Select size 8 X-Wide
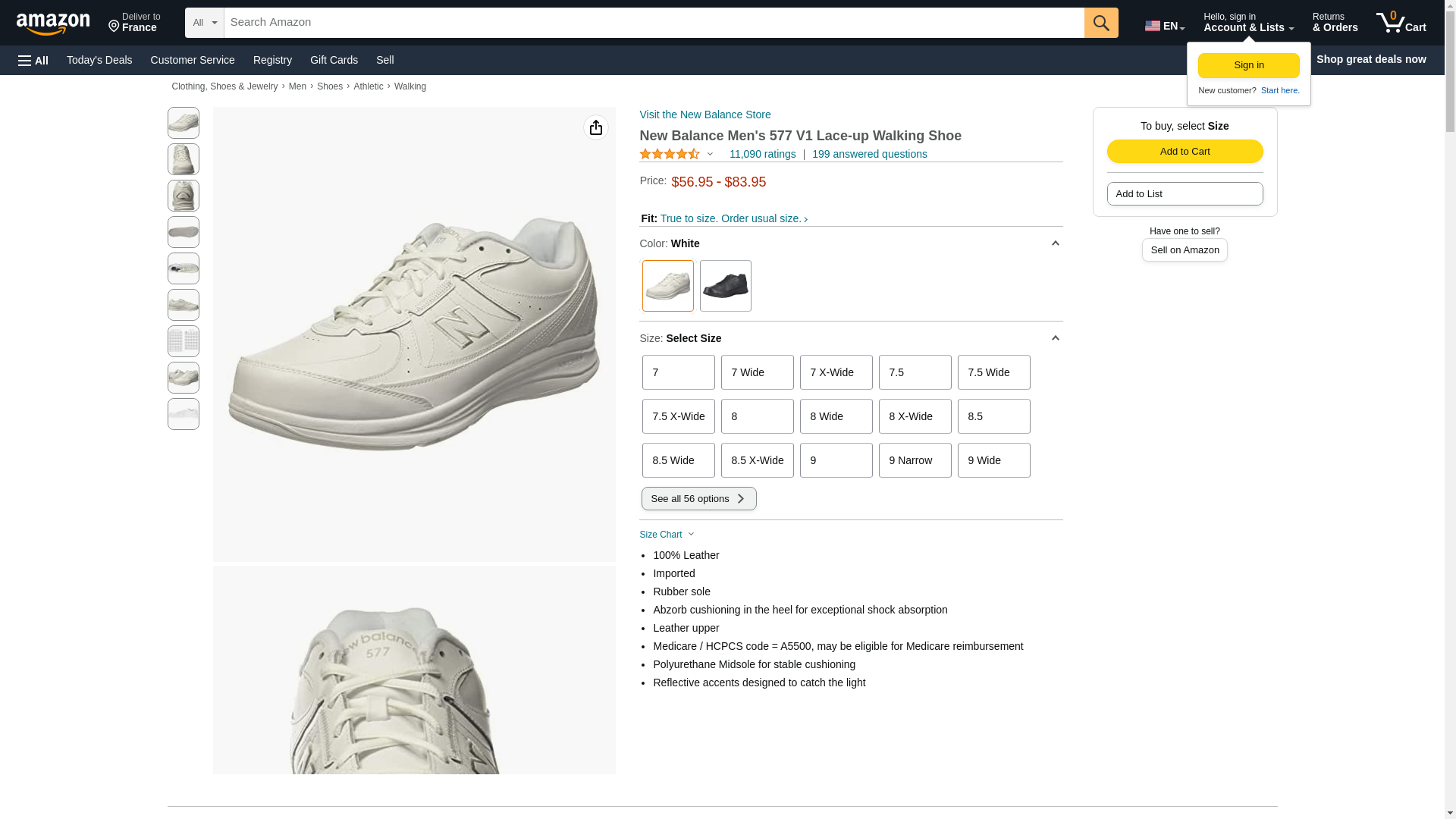The image size is (1456, 819). (x=915, y=416)
